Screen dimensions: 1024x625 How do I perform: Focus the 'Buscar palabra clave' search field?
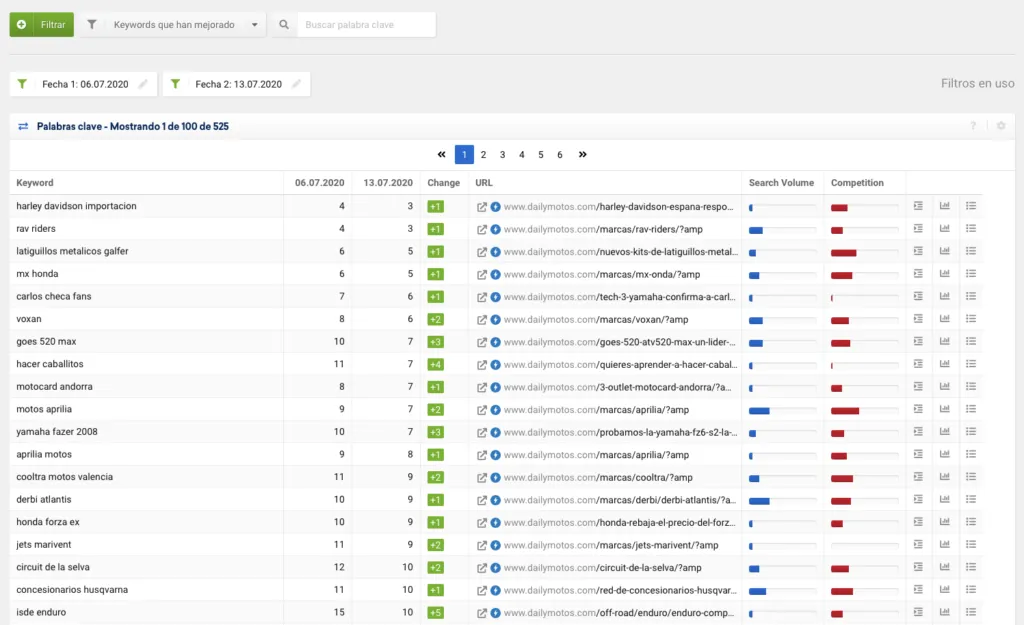[366, 25]
